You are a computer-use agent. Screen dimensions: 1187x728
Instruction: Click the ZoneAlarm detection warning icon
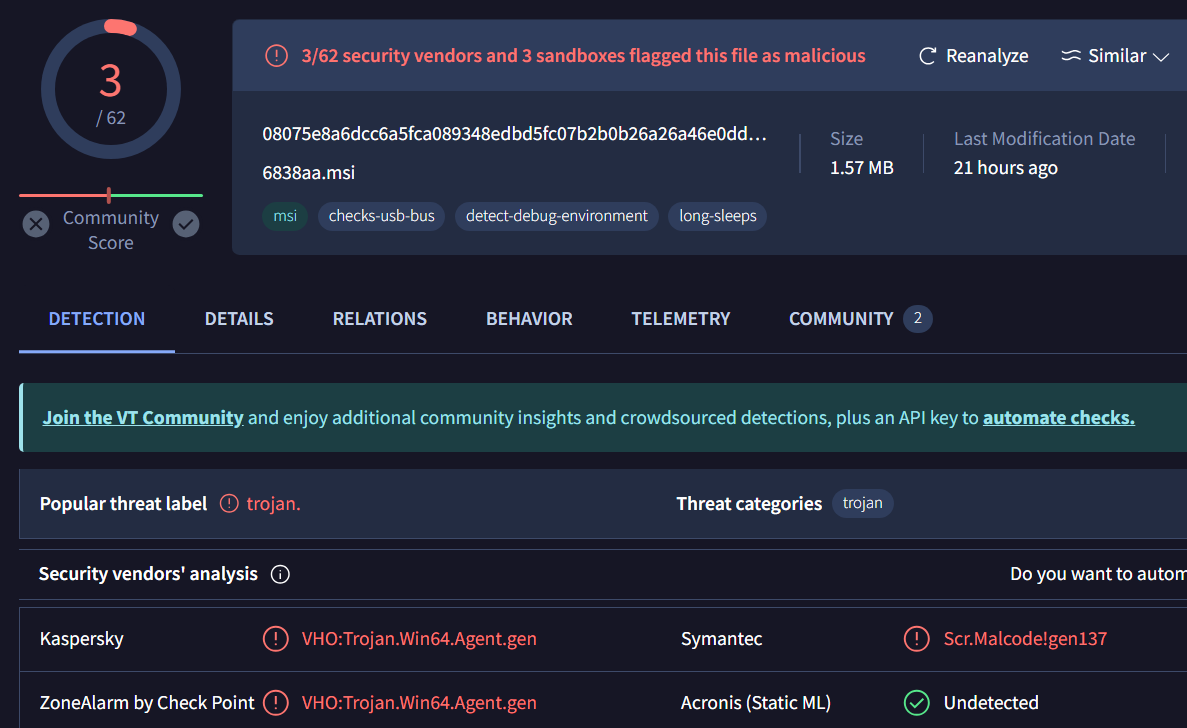(x=275, y=703)
